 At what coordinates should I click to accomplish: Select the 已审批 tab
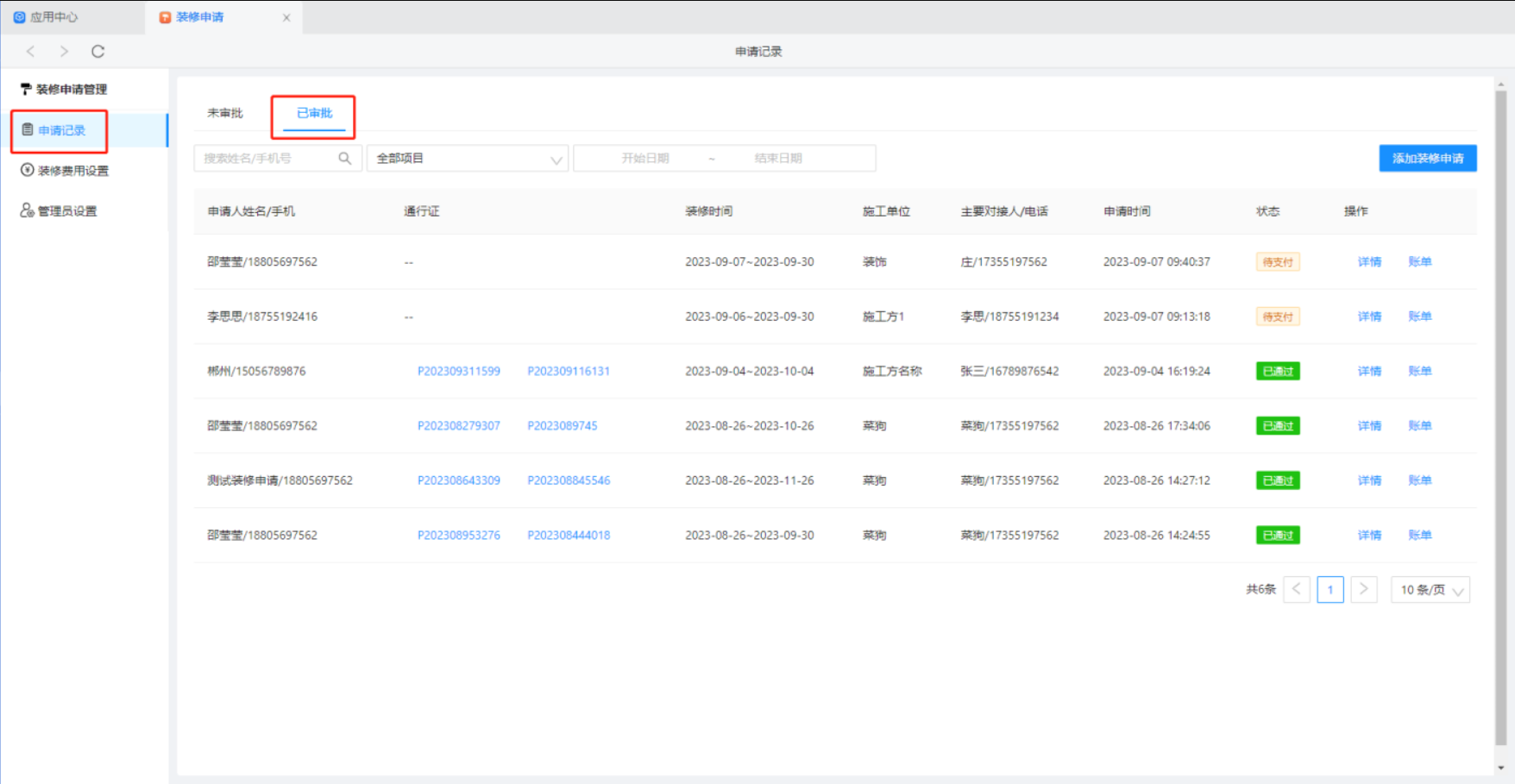click(314, 113)
